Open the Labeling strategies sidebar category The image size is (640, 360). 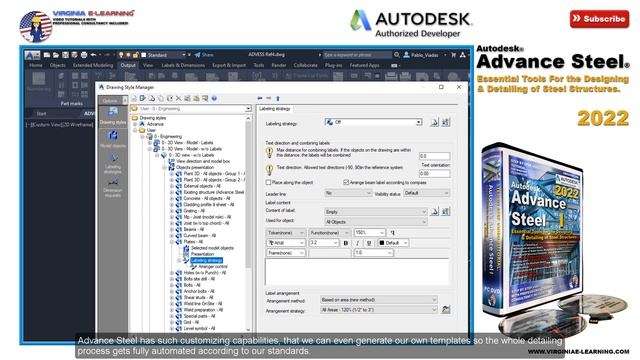tap(113, 163)
